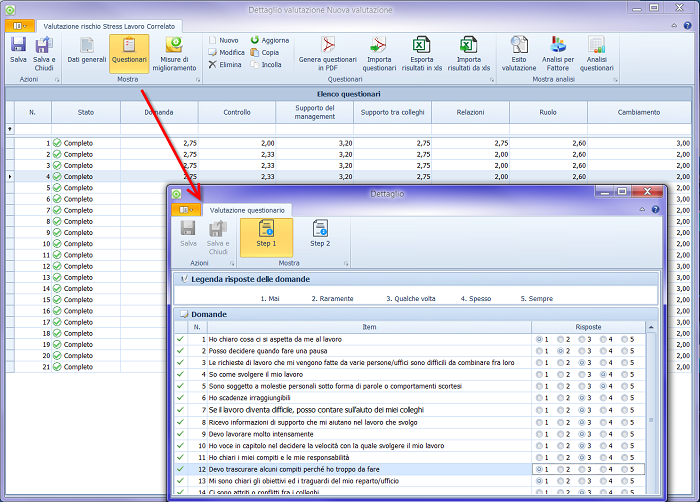This screenshot has height=502, width=700.
Task: Click Salva e Chiudi in main ribbon
Action: pyautogui.click(x=43, y=51)
